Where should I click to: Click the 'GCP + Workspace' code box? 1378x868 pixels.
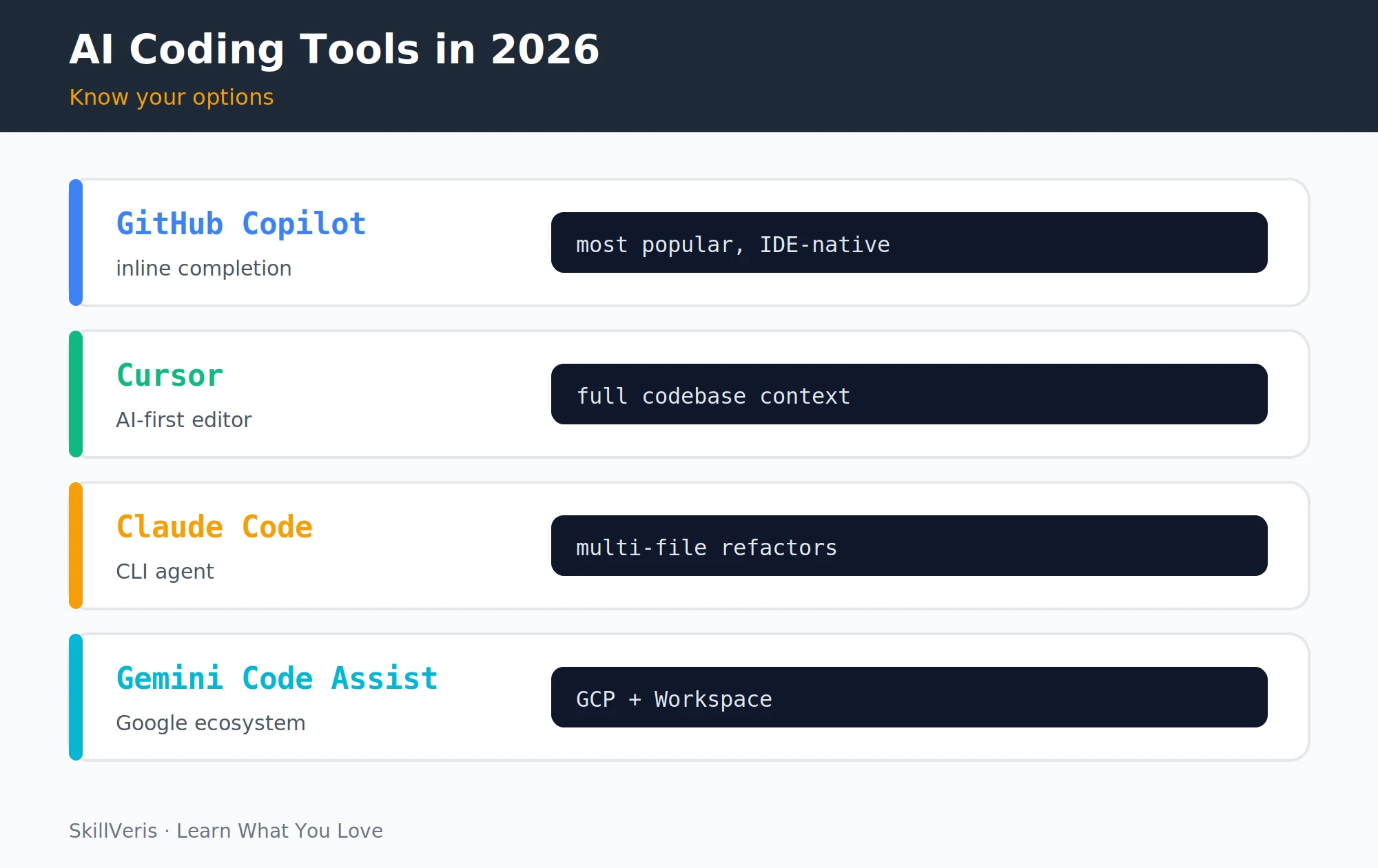(x=909, y=697)
